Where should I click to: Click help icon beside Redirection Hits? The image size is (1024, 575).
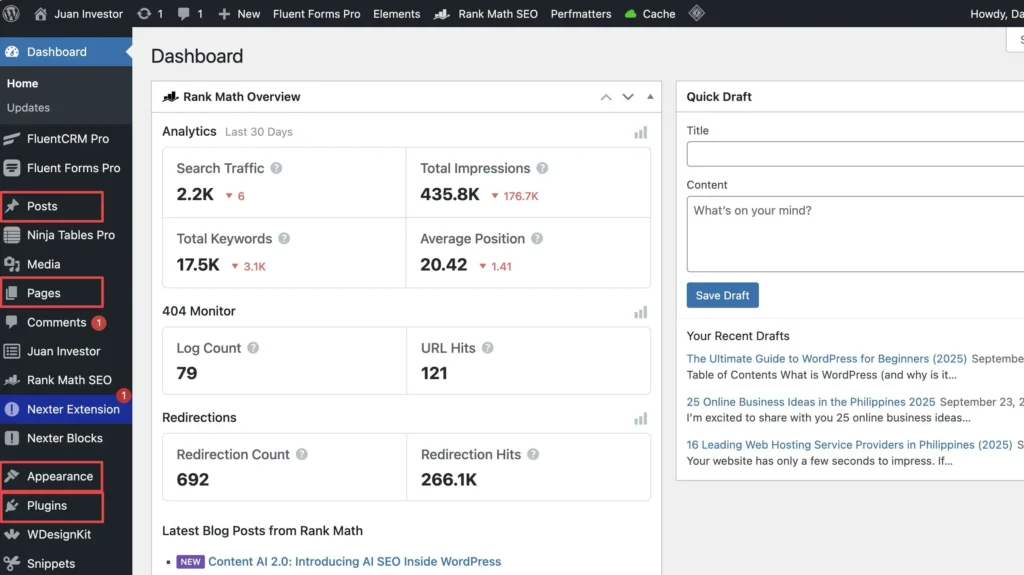pyautogui.click(x=533, y=454)
